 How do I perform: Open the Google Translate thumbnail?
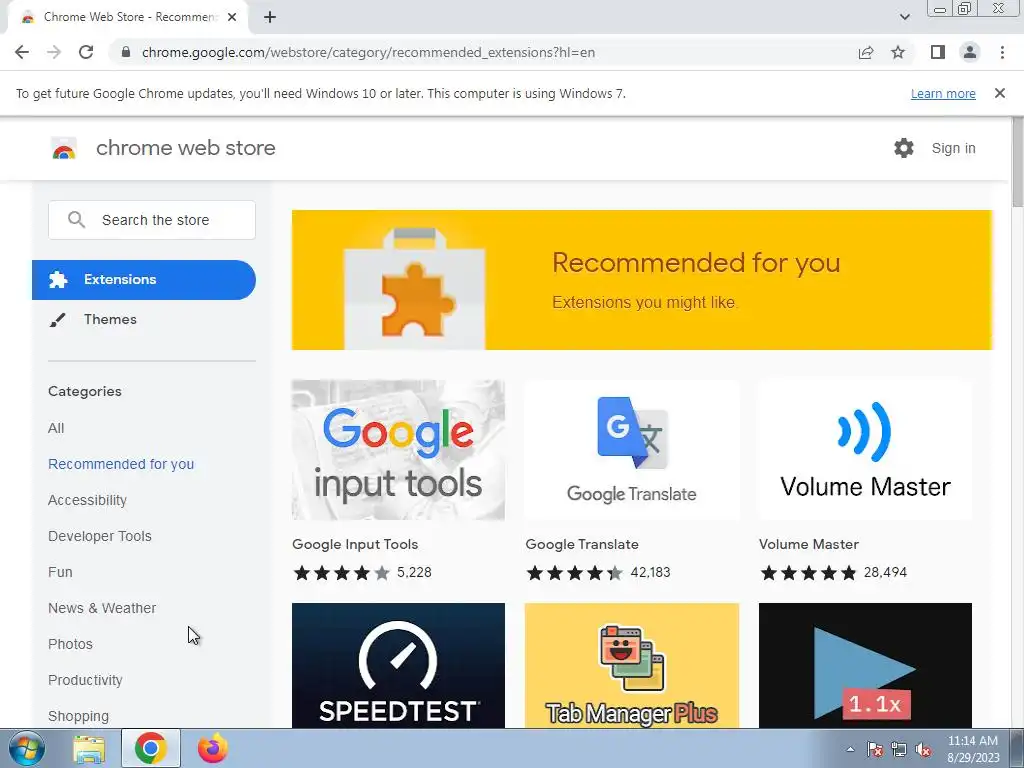(632, 450)
